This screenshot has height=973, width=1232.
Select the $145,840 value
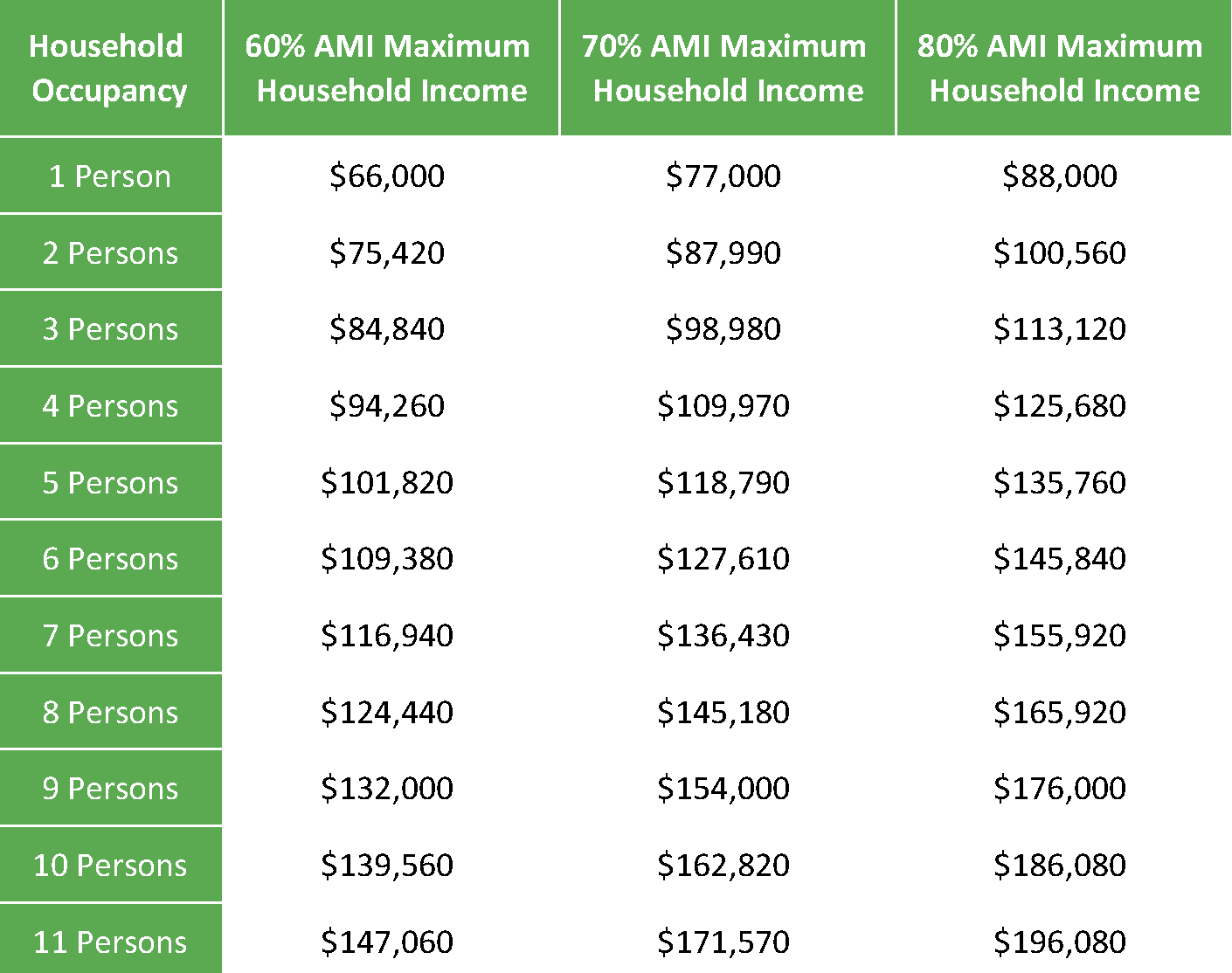pyautogui.click(x=1060, y=558)
